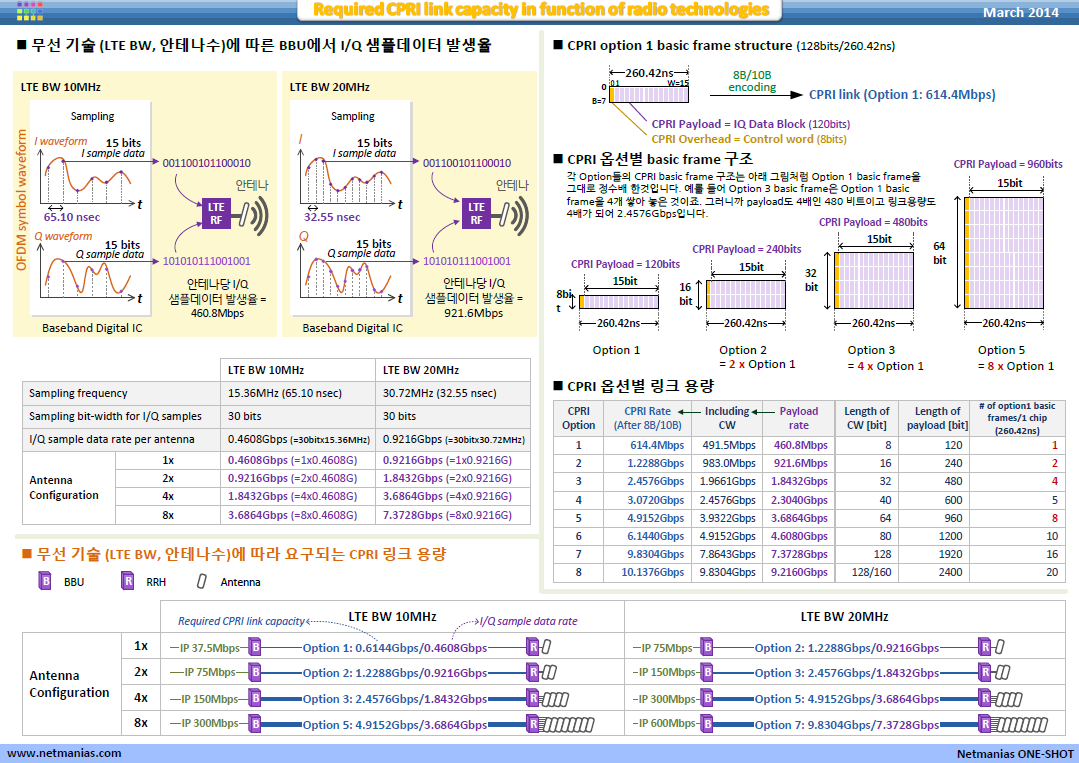The width and height of the screenshot is (1079, 763).
Task: Click the RRH icon after Option 1: 0.6144Gbps link
Action: [533, 647]
